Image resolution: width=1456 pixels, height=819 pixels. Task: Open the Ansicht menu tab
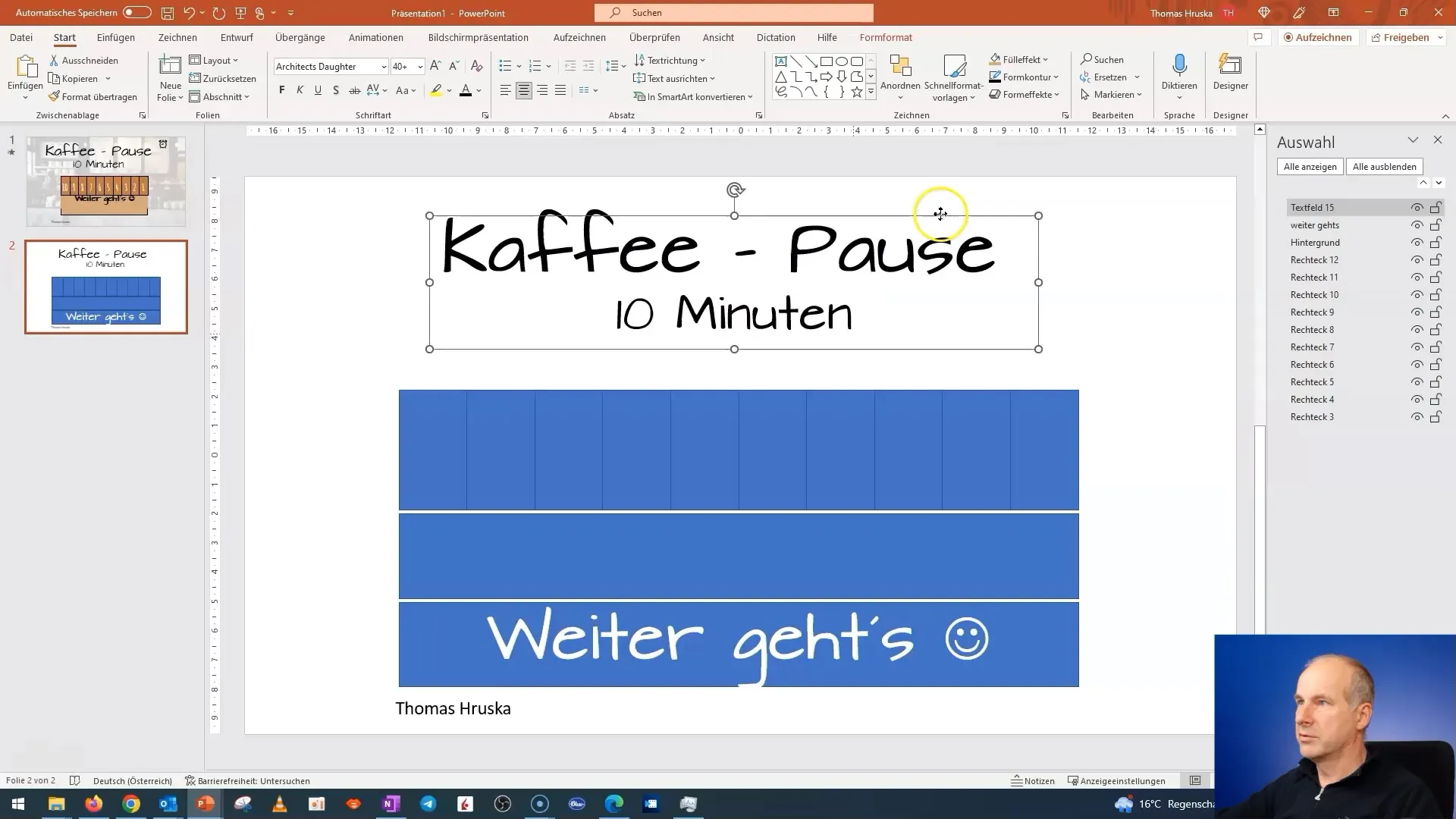pos(718,37)
